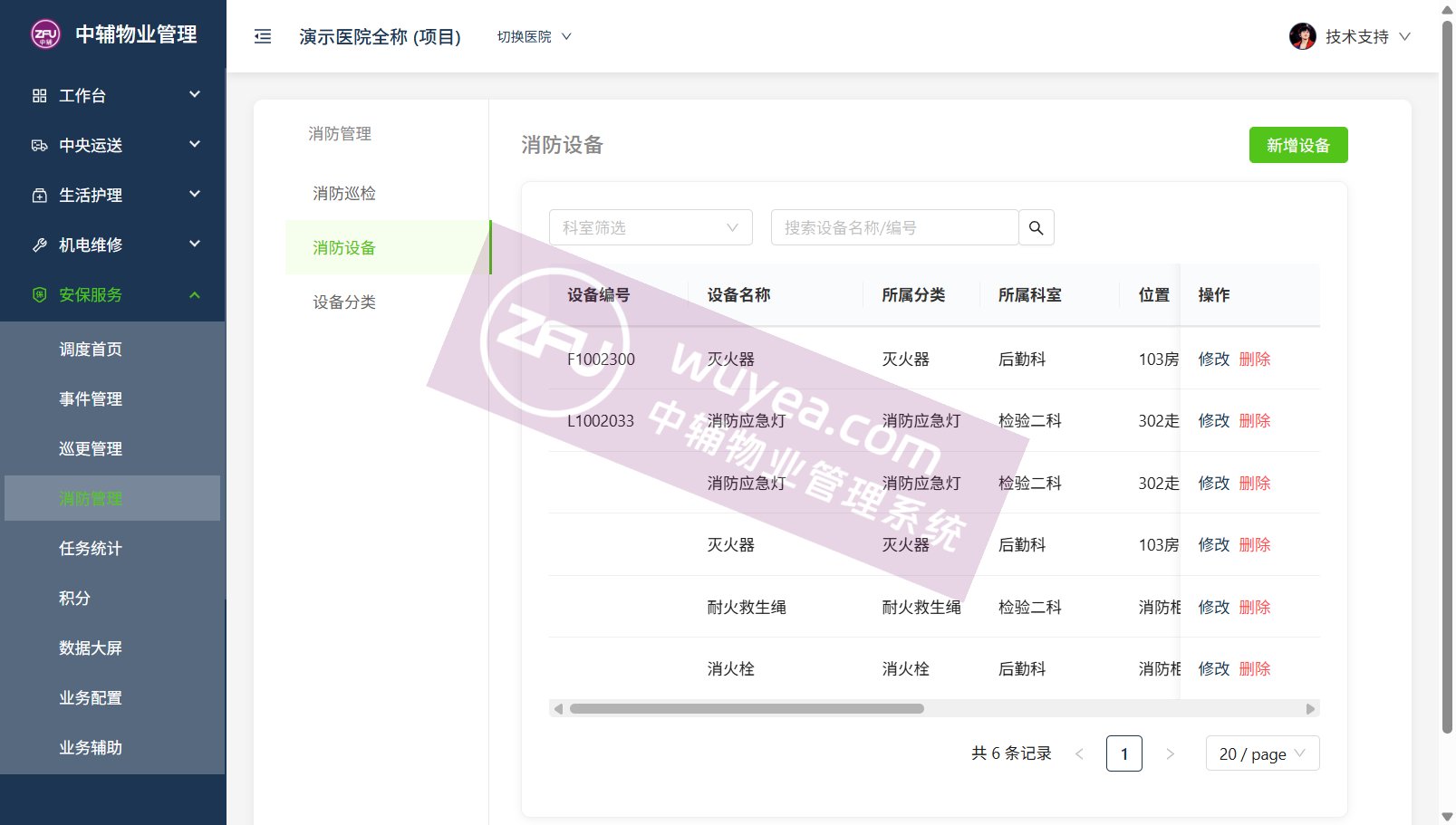Click the scrollbar left arrow

coord(558,709)
